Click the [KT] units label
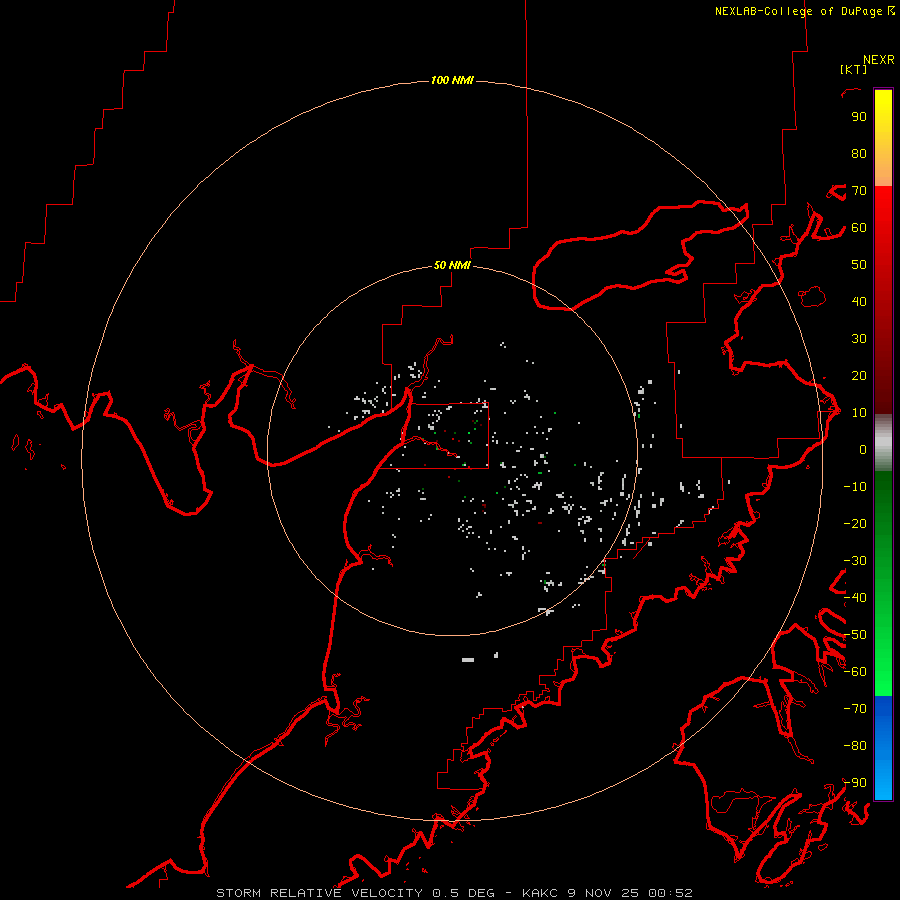This screenshot has width=900, height=900. click(853, 69)
